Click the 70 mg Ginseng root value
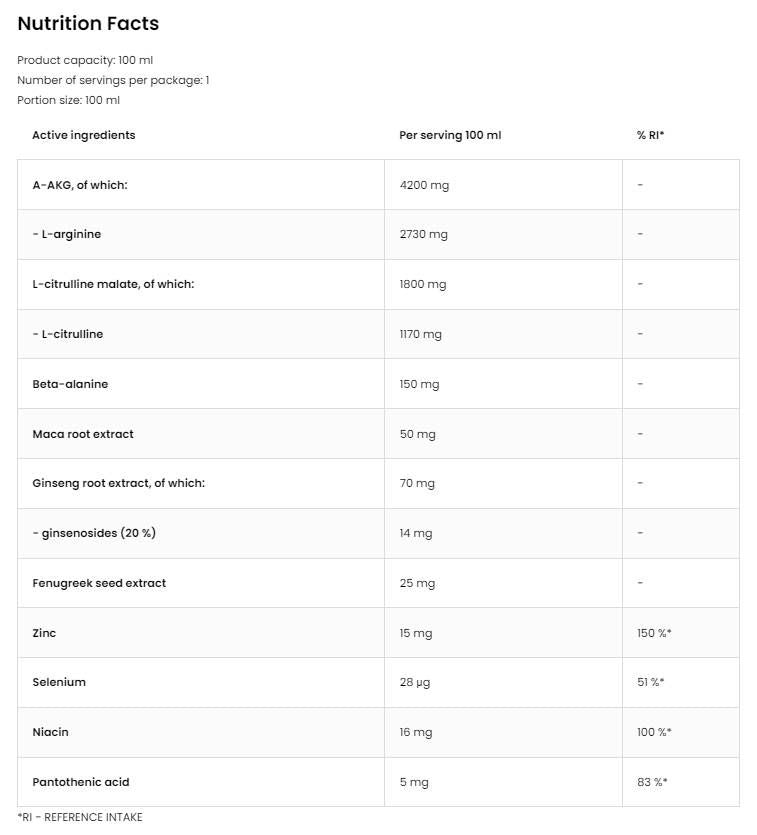 (417, 483)
